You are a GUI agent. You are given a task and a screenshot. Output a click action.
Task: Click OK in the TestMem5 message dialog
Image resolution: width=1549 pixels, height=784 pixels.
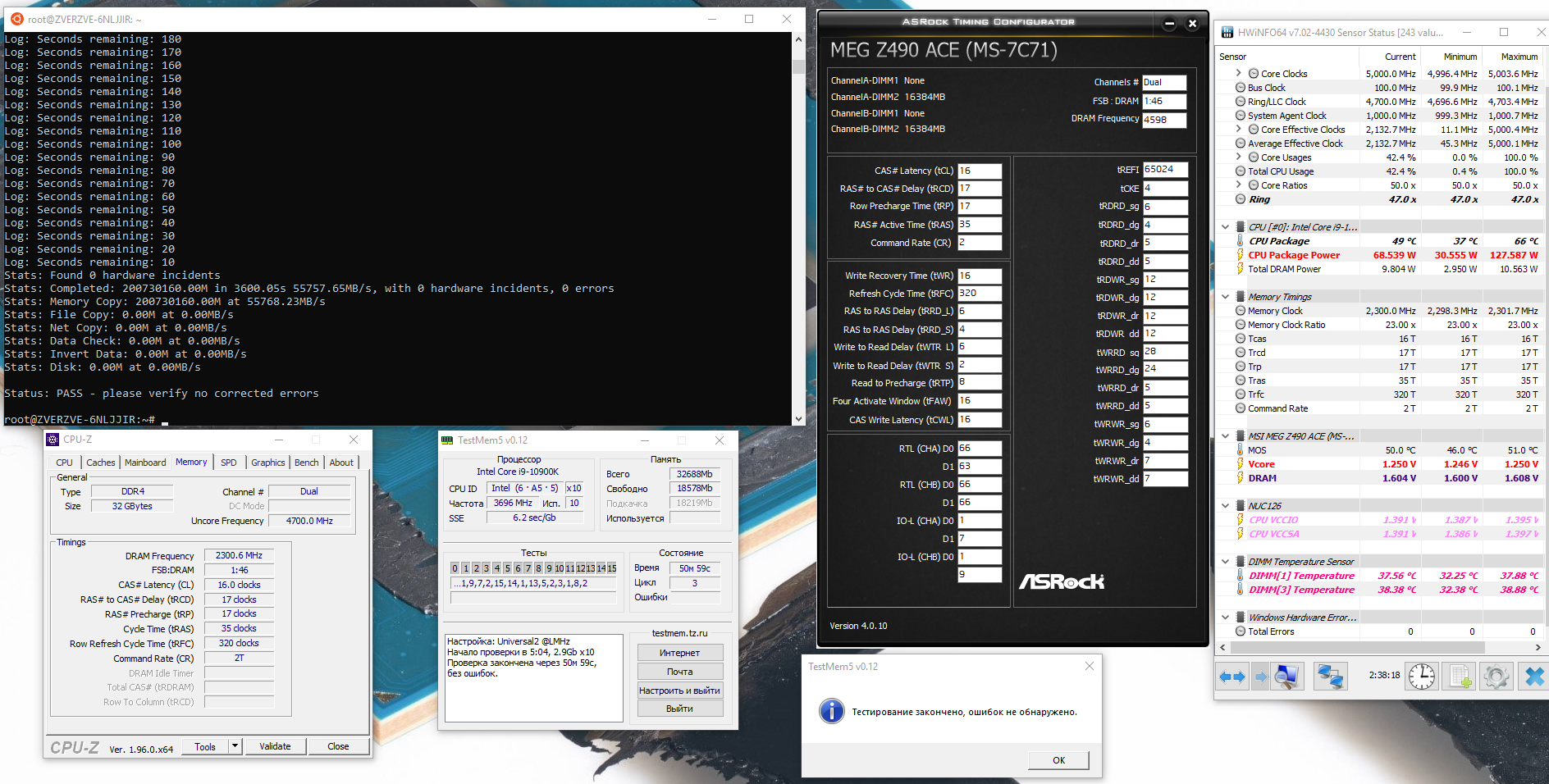1059,760
